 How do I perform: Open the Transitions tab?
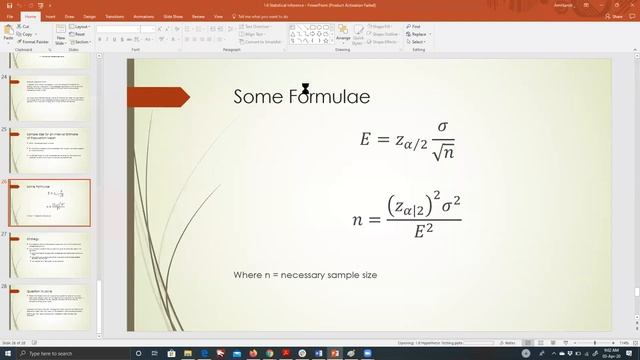point(114,17)
